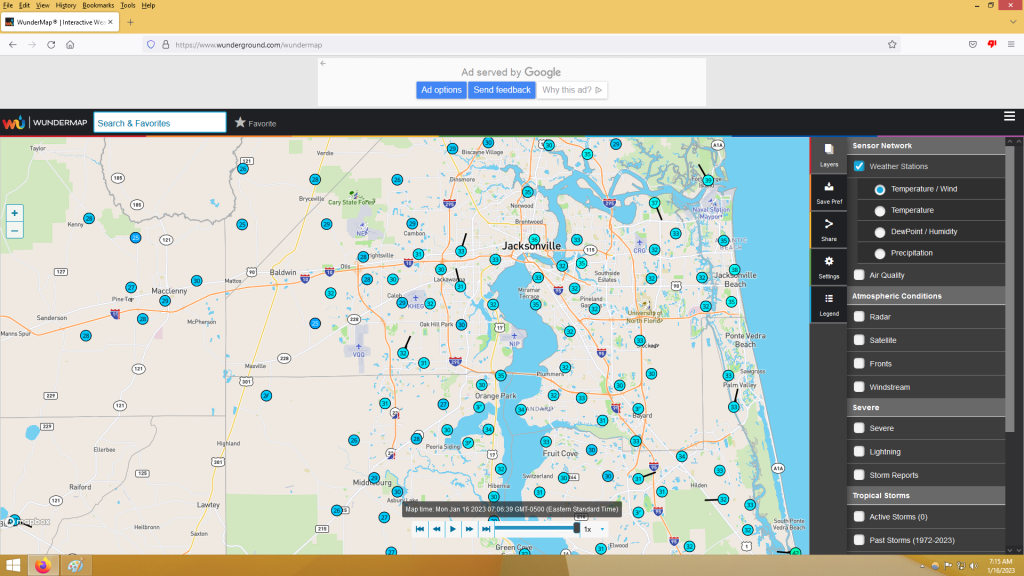Open the list all tabs dropdown
Screen dimensions: 1024x576
(1013, 22)
